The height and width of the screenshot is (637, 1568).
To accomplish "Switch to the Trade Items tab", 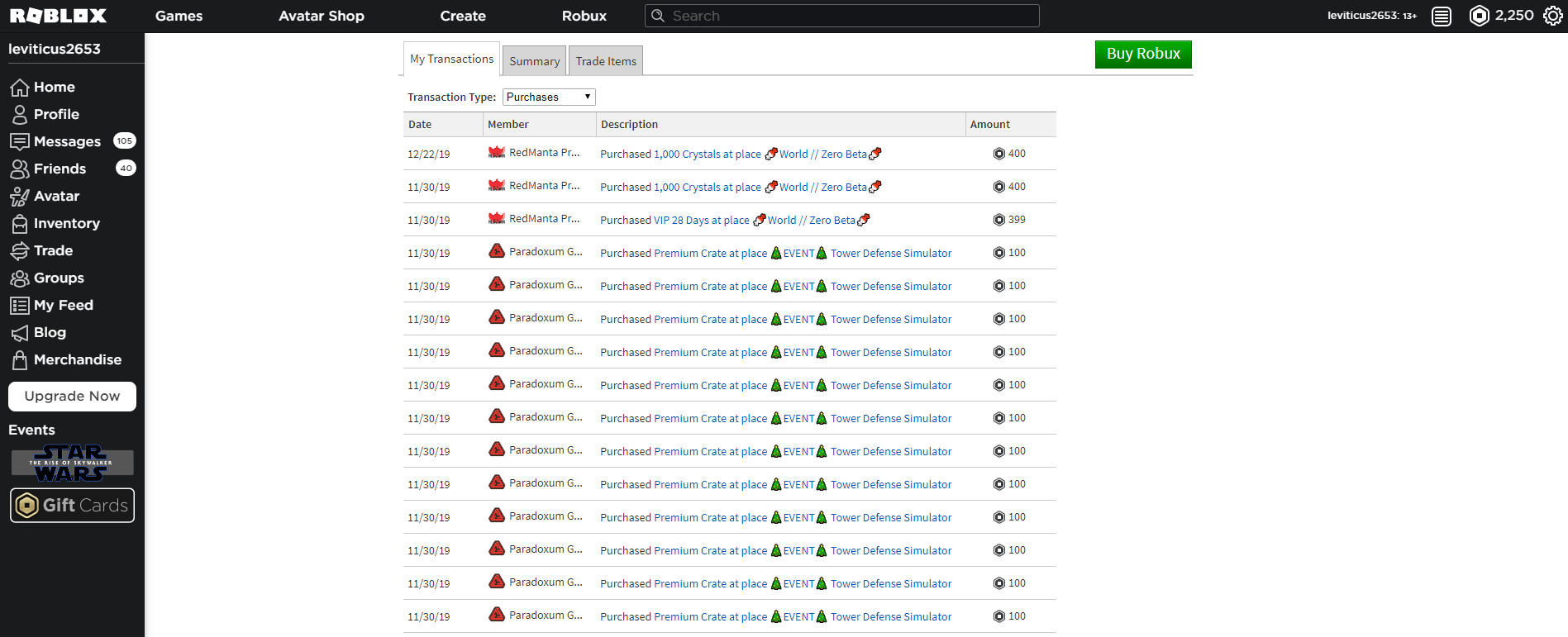I will (606, 61).
